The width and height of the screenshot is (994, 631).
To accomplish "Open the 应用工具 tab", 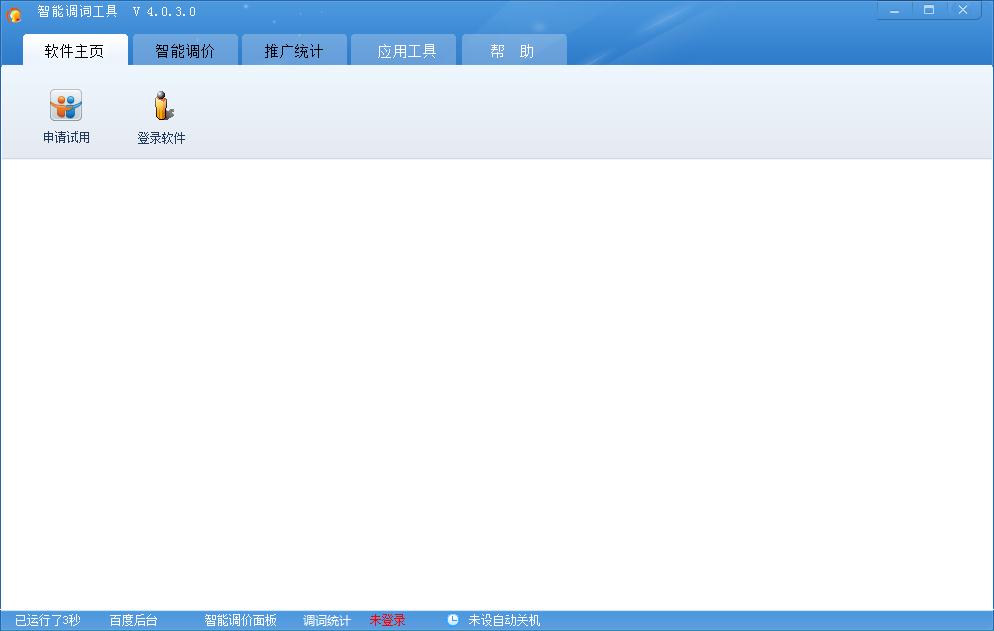I will (x=403, y=48).
